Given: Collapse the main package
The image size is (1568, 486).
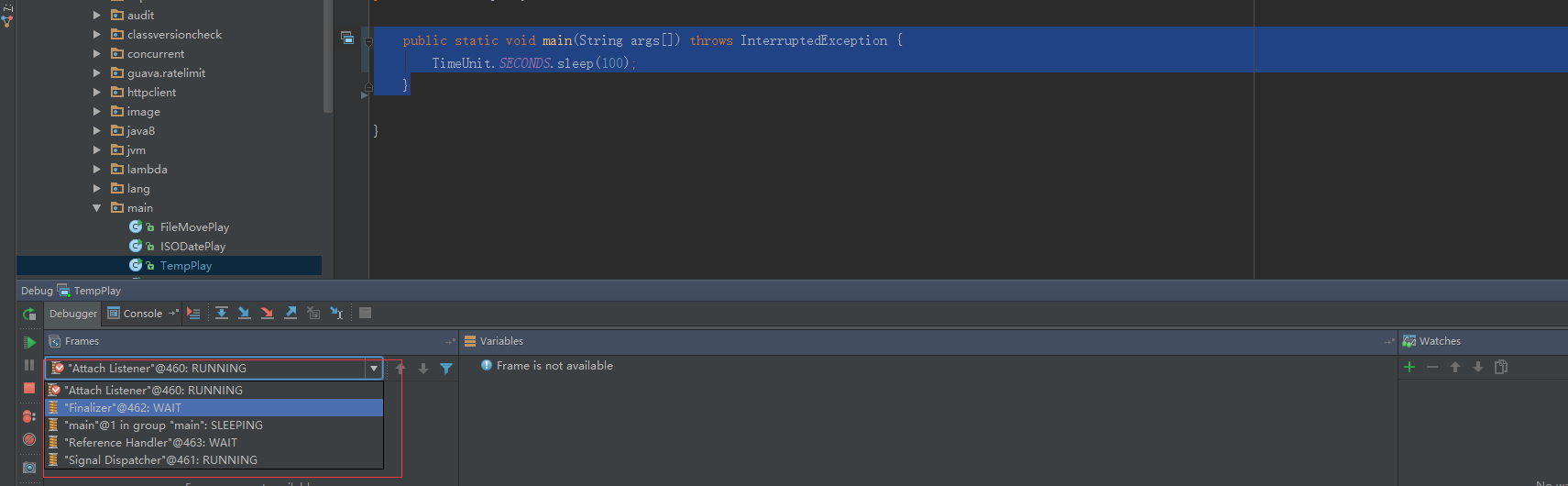Looking at the screenshot, I should 97,208.
